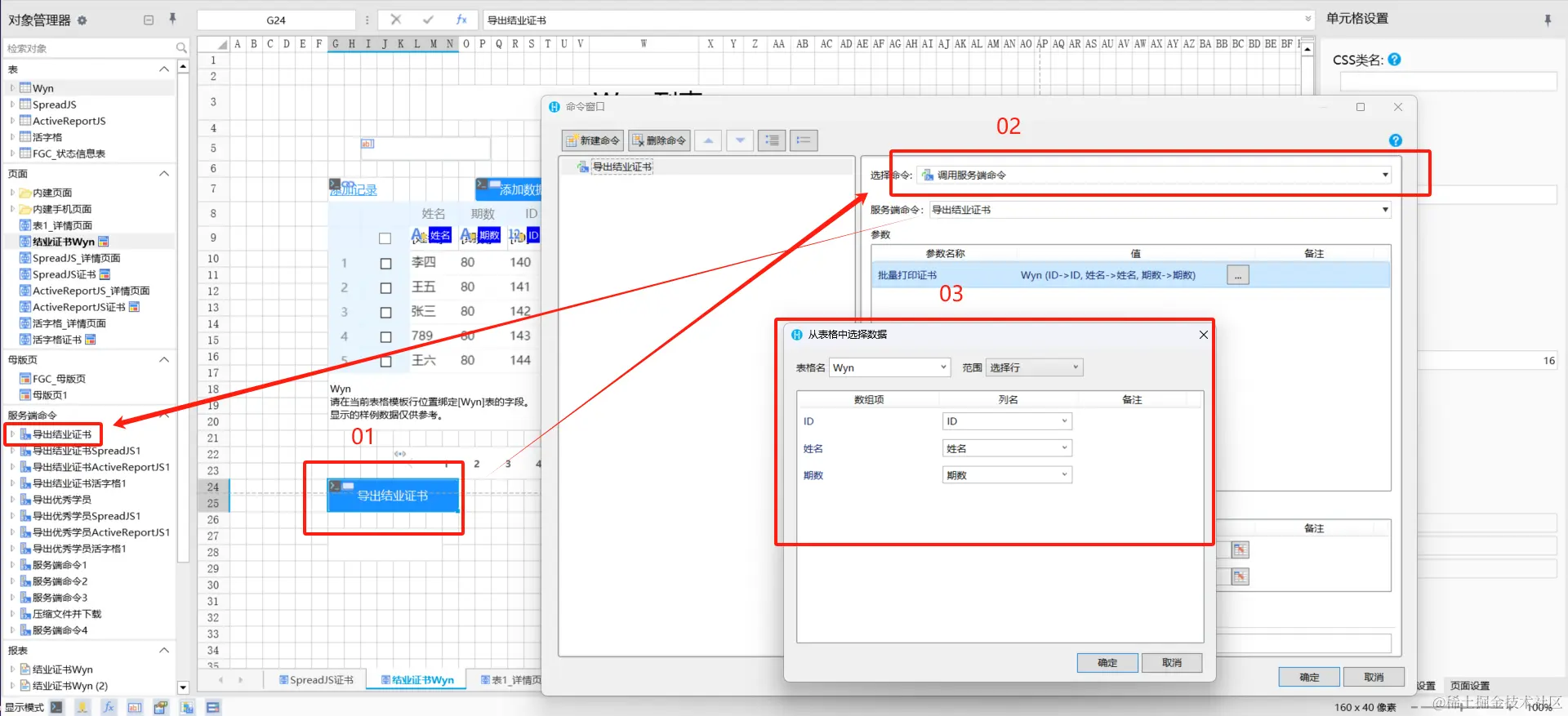
Task: Open the 选择命令 dropdown
Action: 1154,175
